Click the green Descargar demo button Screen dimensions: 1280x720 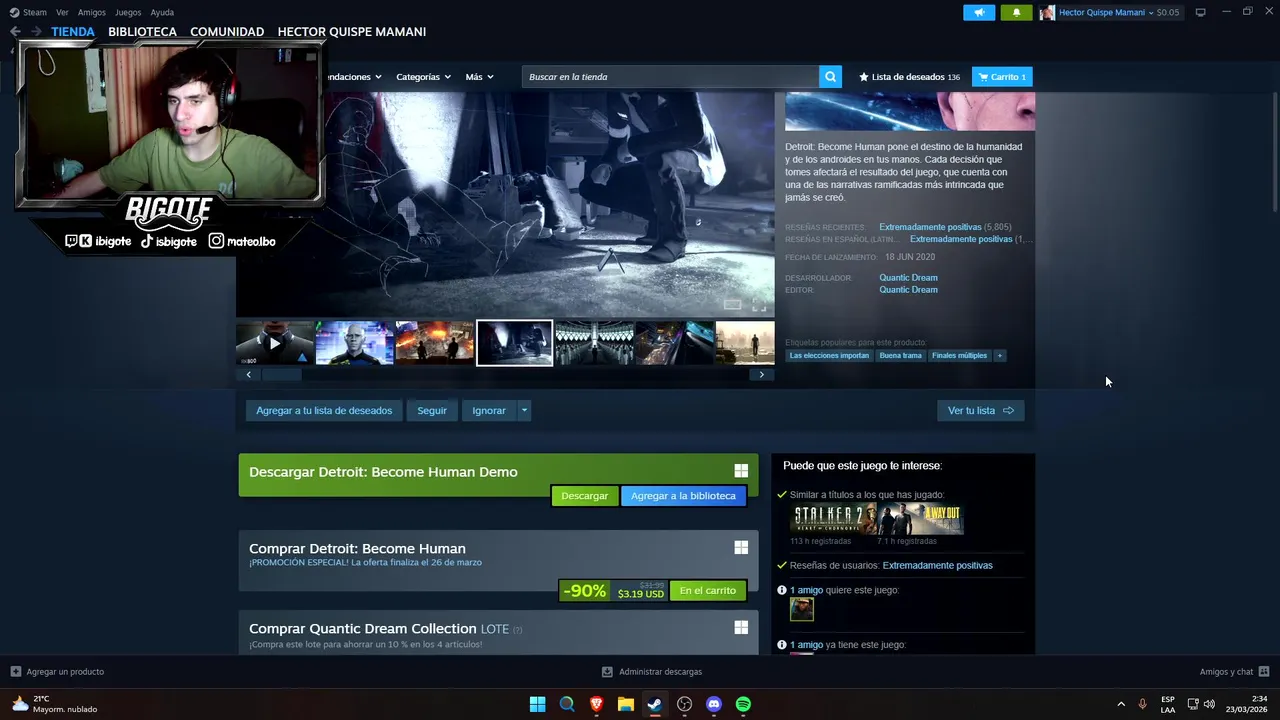tap(585, 496)
